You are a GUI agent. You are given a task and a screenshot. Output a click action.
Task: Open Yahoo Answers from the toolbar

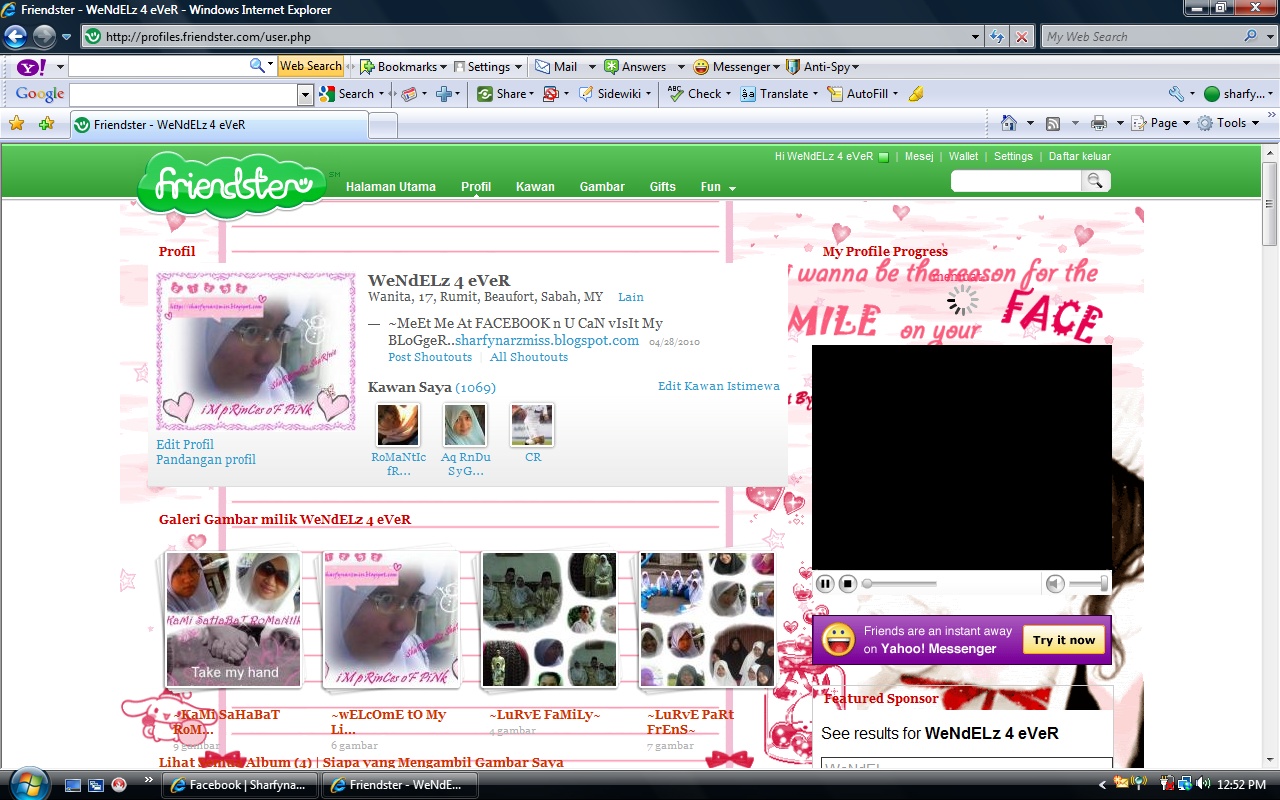tap(635, 67)
